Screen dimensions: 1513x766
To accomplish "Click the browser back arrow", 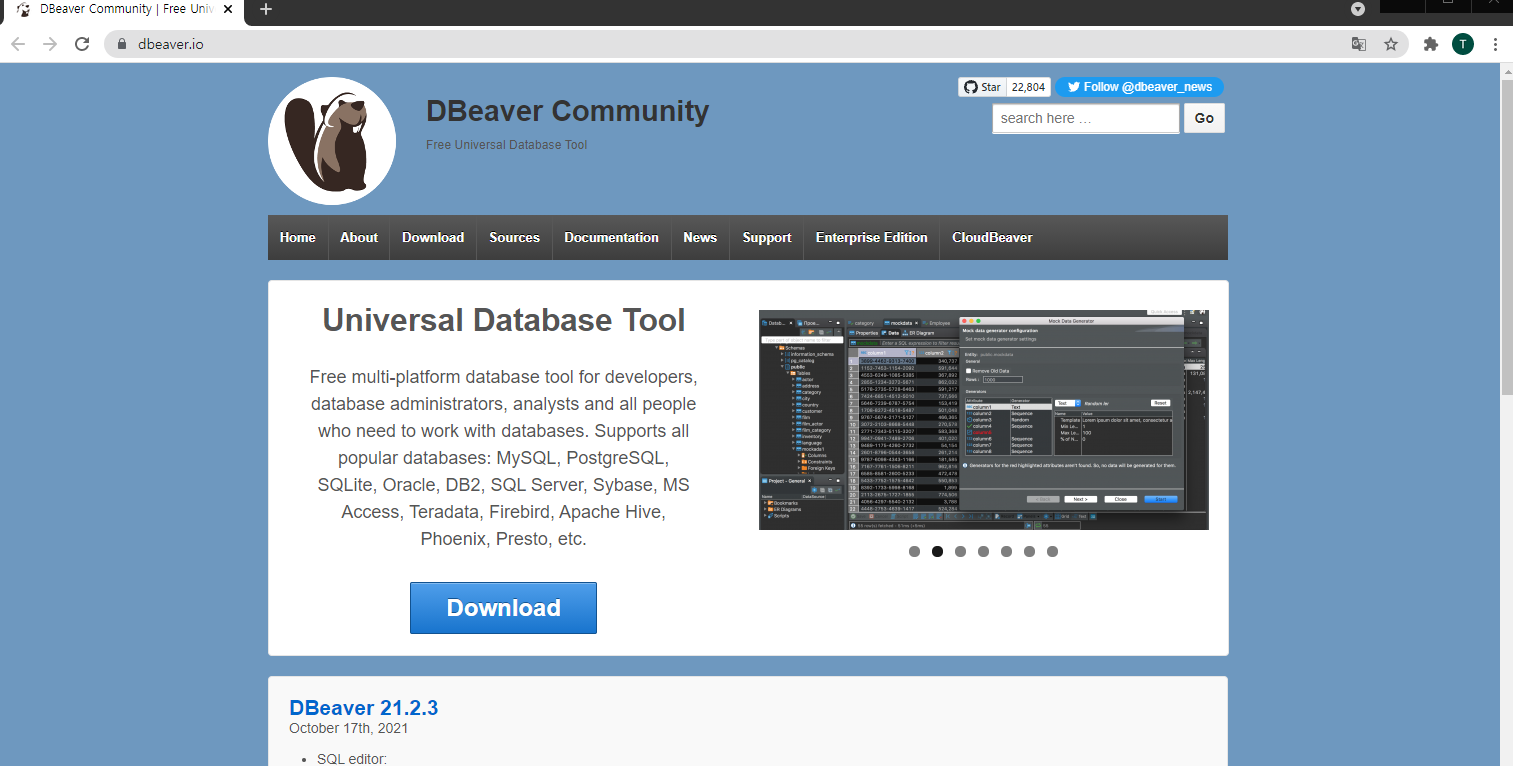I will tap(18, 44).
